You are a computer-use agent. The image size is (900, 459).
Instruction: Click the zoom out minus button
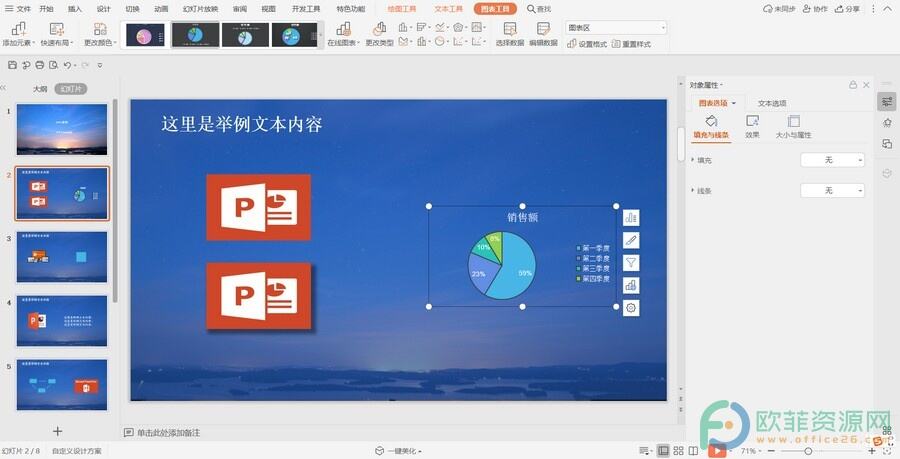771,451
